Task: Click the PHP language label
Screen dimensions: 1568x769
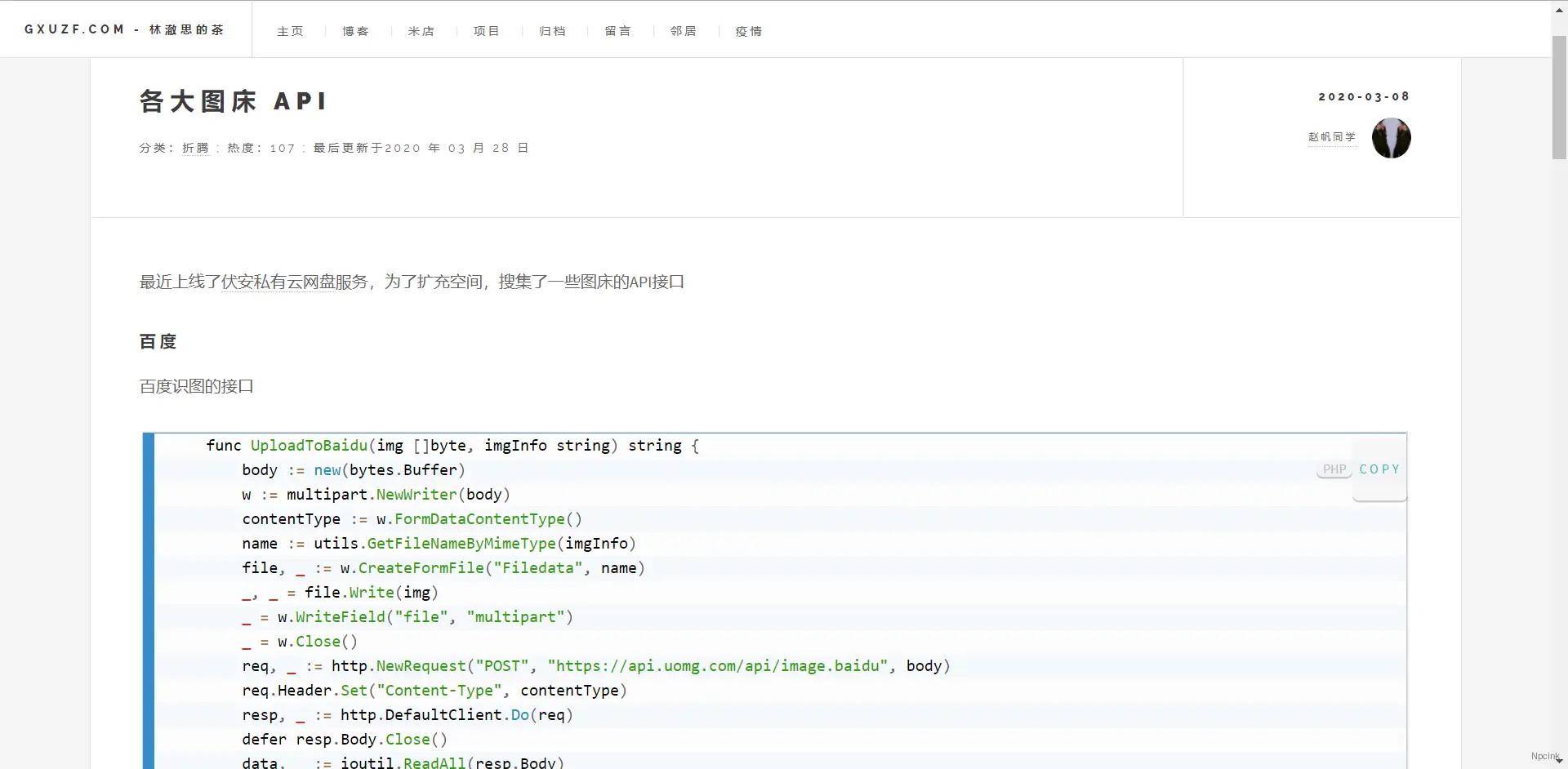Action: [x=1334, y=469]
